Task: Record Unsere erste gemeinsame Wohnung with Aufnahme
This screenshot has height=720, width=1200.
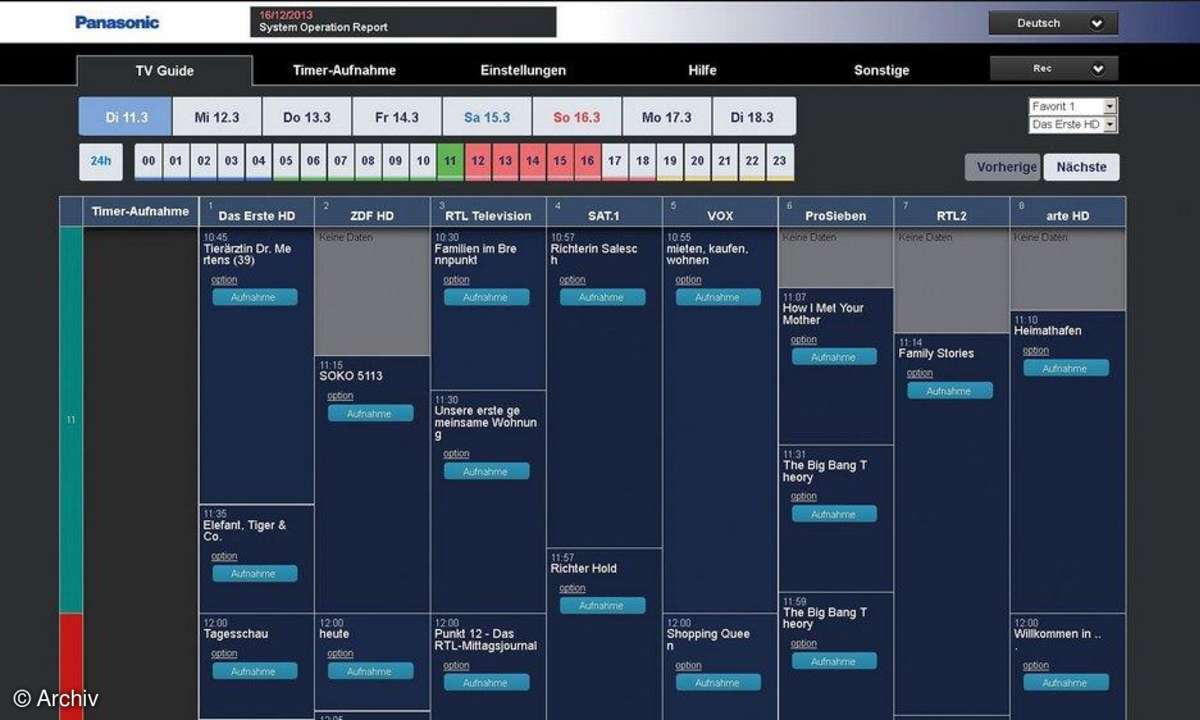Action: pos(486,471)
